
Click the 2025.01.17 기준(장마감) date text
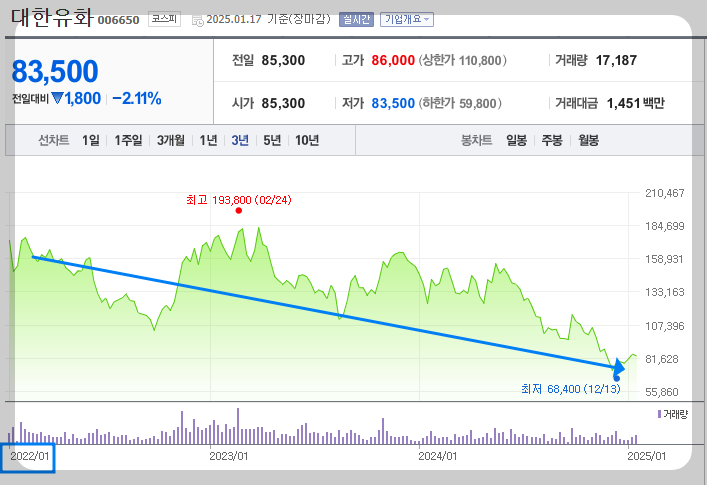(268, 19)
